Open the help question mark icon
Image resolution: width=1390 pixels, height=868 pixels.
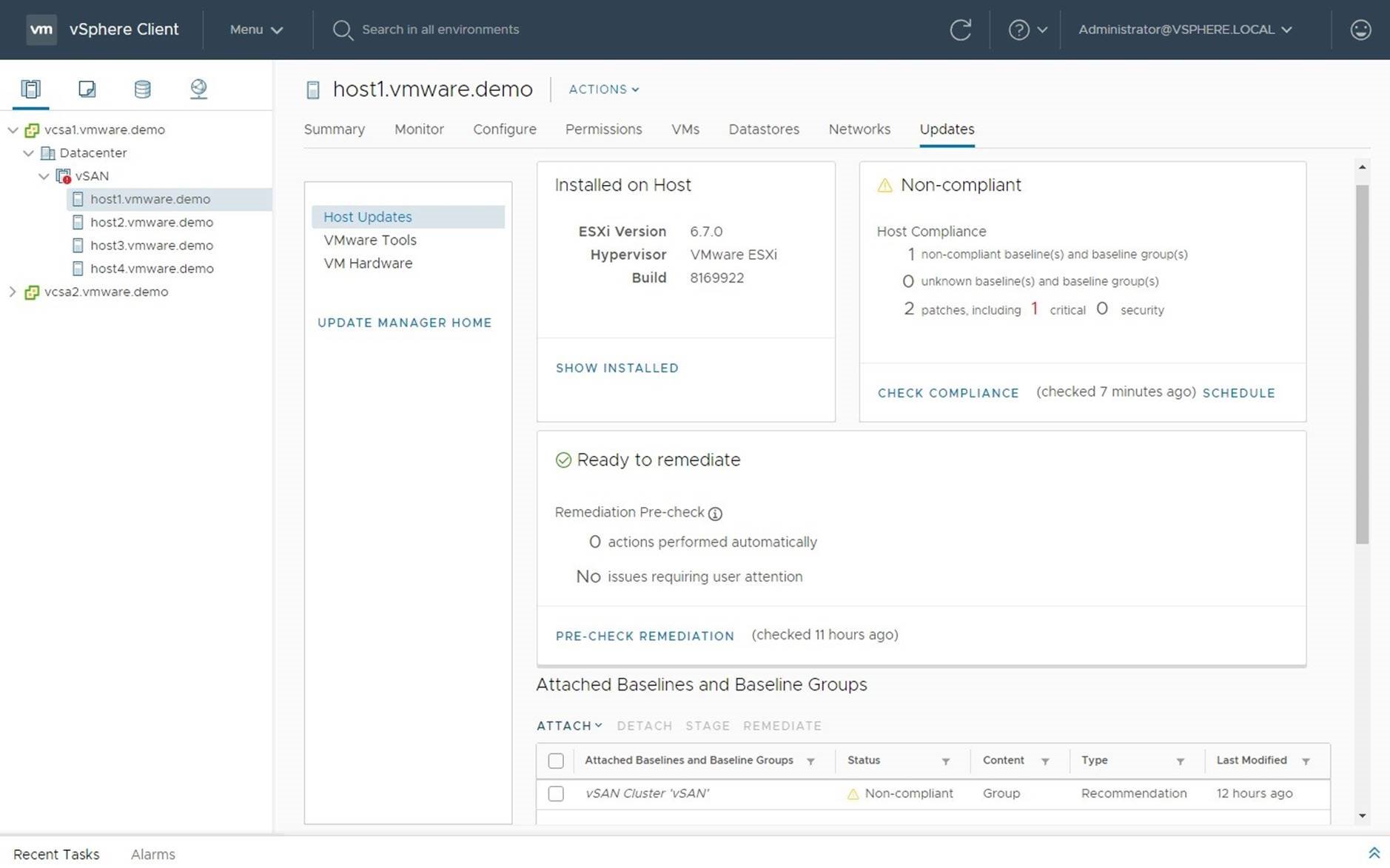point(1019,30)
